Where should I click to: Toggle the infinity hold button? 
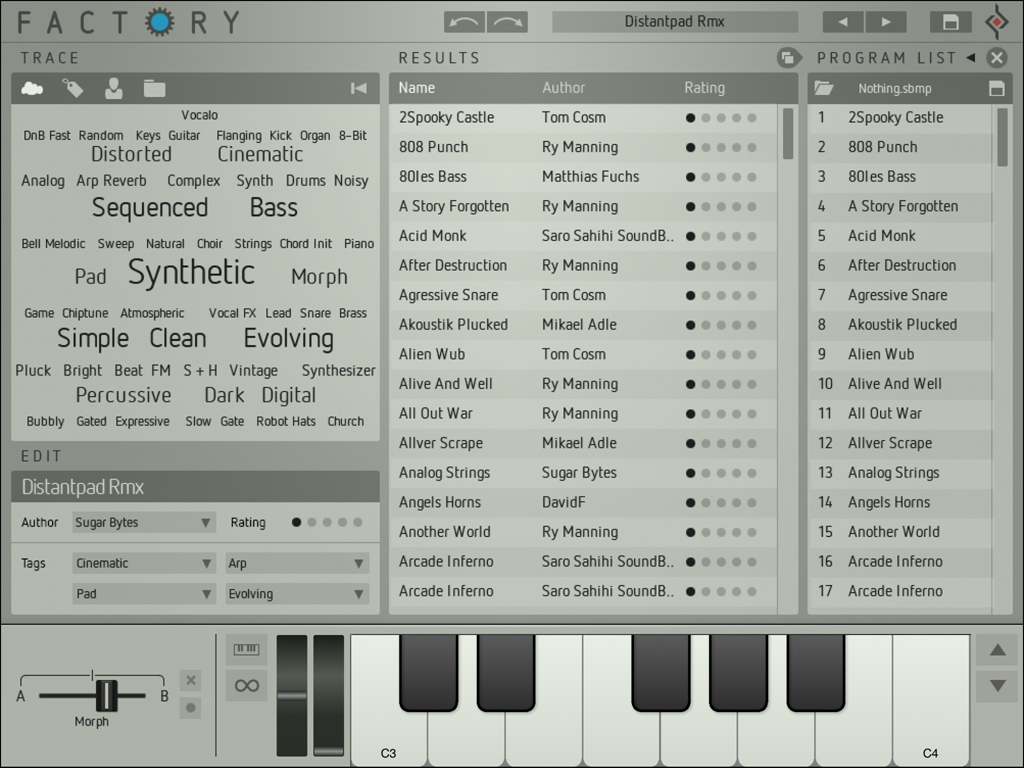(246, 685)
